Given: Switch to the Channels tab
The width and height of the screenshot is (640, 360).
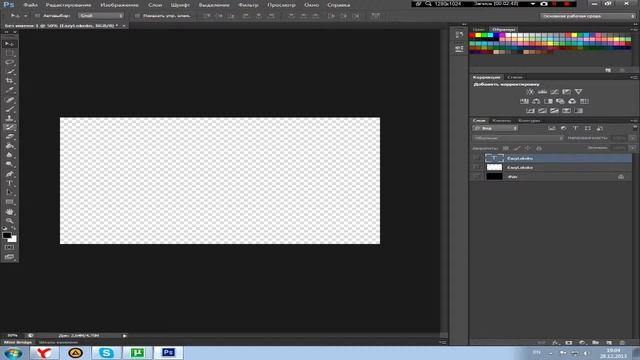Looking at the screenshot, I should pos(501,121).
